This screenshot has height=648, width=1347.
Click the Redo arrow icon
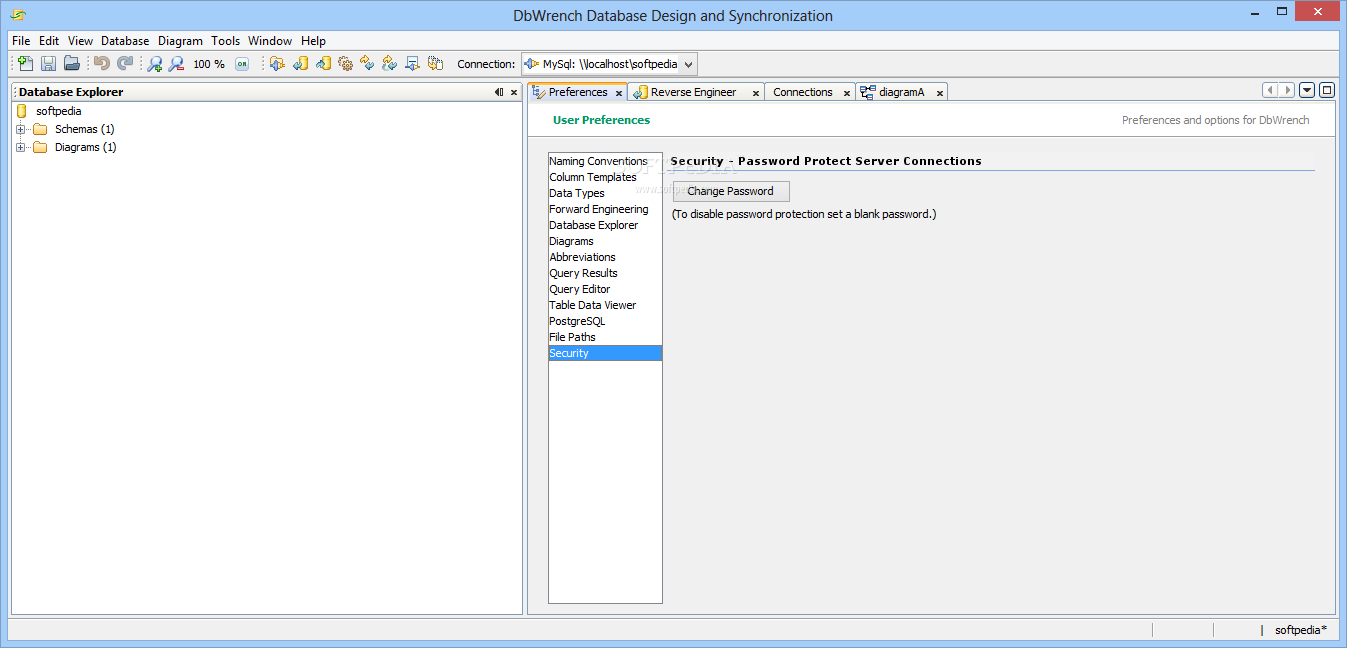tap(125, 64)
